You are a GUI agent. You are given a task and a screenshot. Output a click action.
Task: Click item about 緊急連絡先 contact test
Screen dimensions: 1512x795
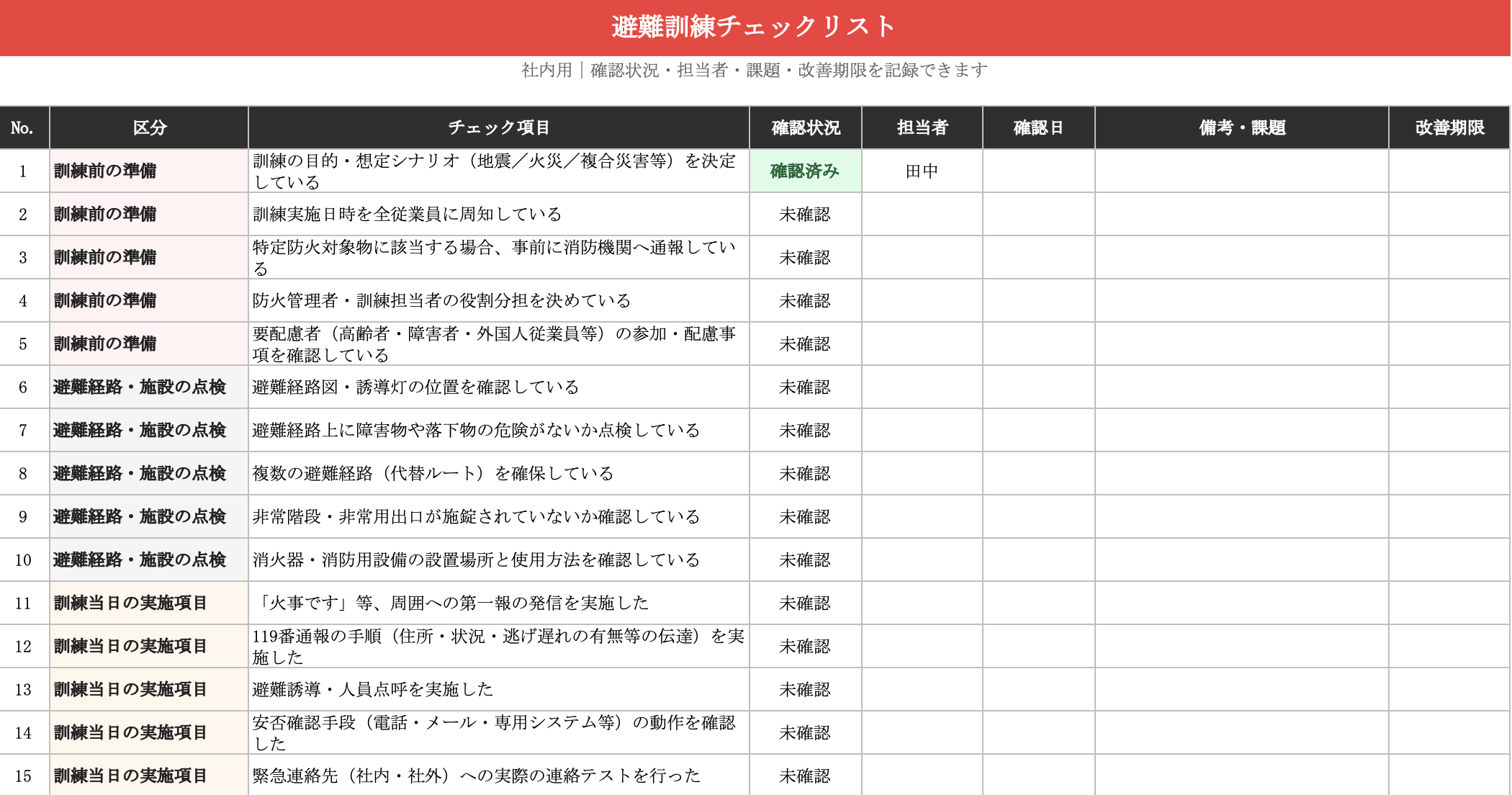[x=498, y=775]
